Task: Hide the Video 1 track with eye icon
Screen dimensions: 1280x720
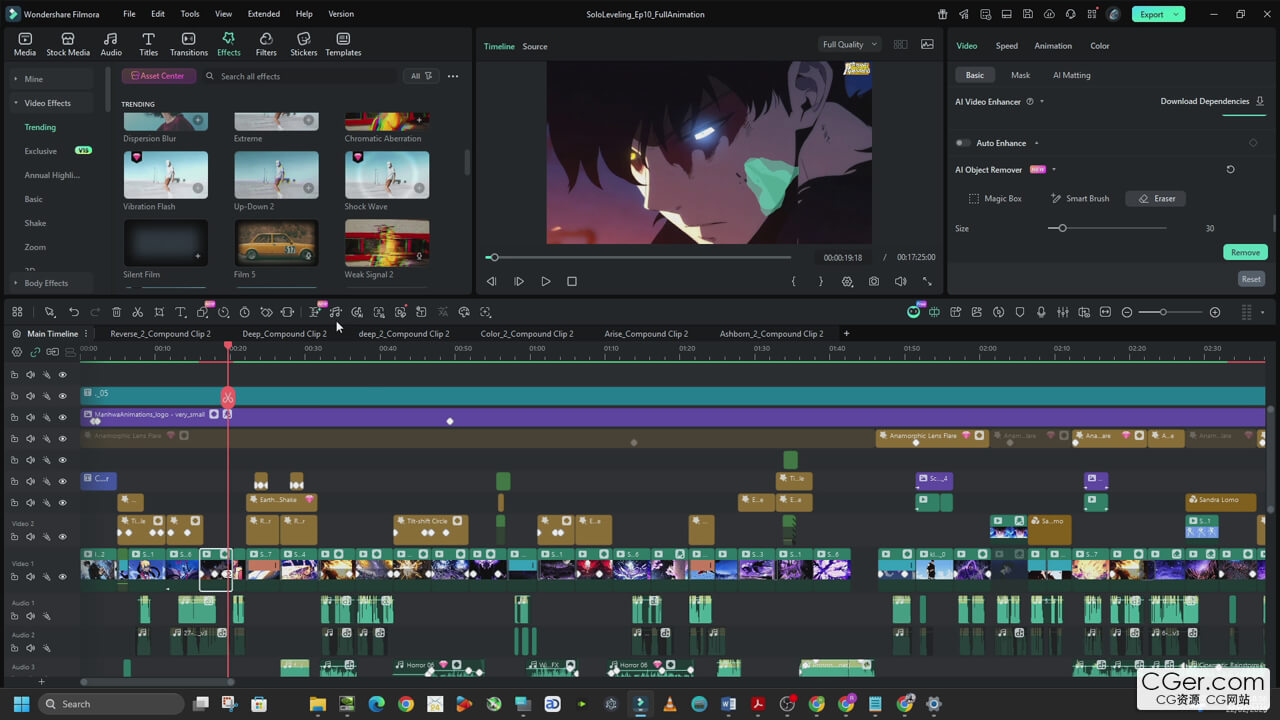Action: tap(62, 577)
